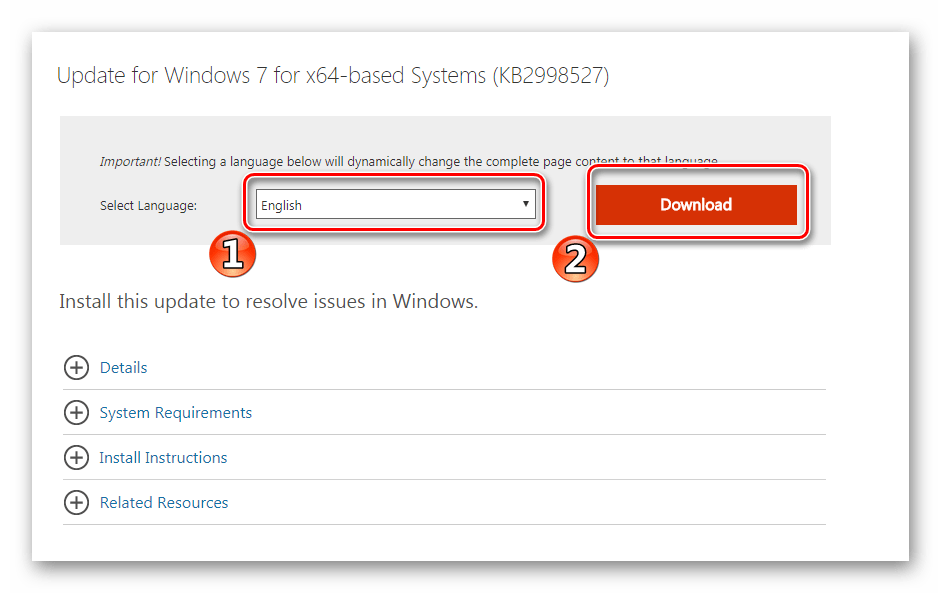Click the red number 1 badge
941x593 pixels.
[232, 254]
